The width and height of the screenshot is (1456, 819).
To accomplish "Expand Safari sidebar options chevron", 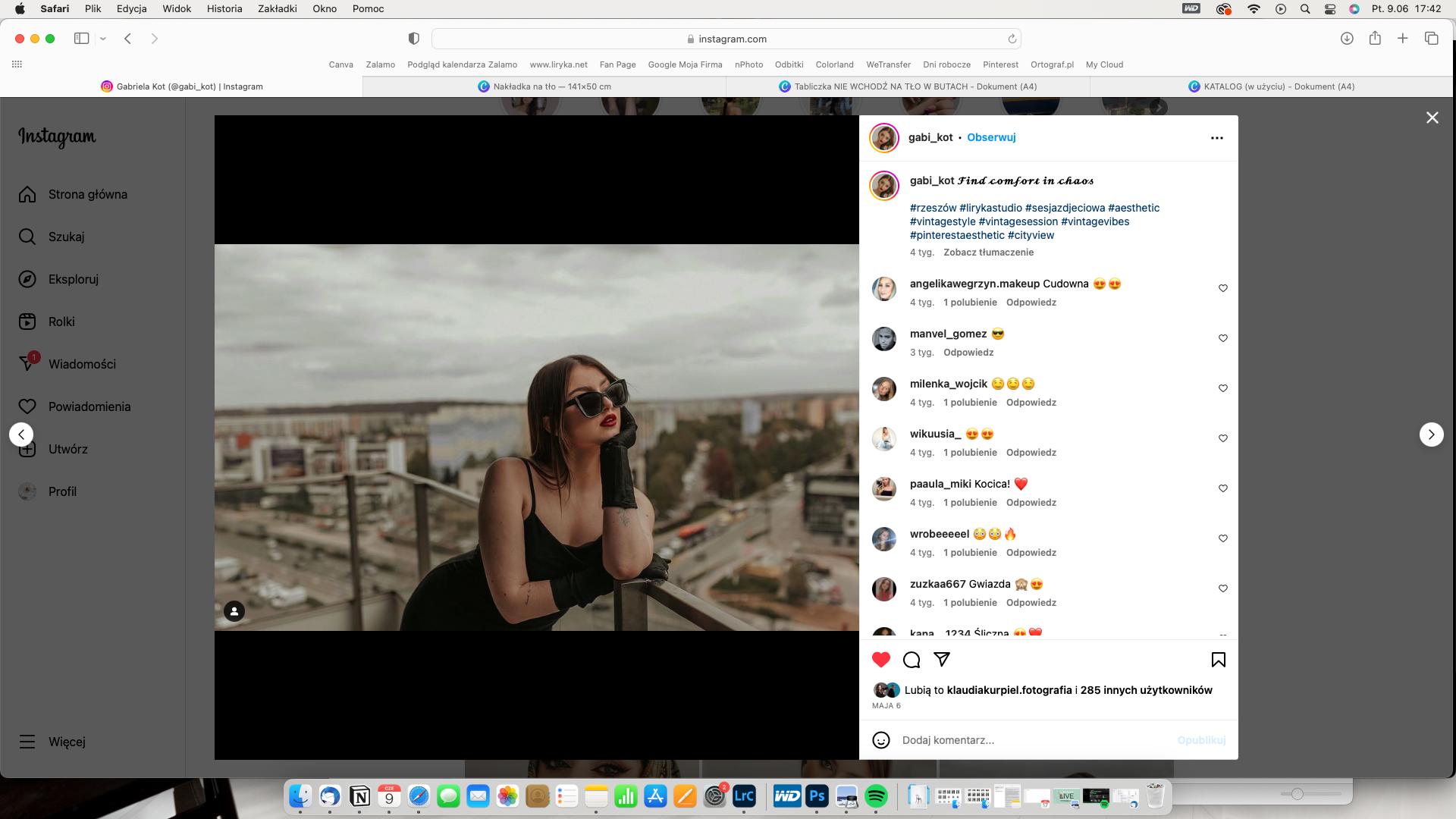I will pos(103,39).
